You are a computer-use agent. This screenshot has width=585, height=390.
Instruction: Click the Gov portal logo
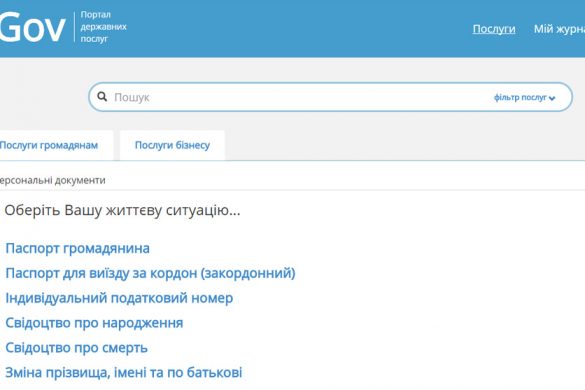click(32, 27)
